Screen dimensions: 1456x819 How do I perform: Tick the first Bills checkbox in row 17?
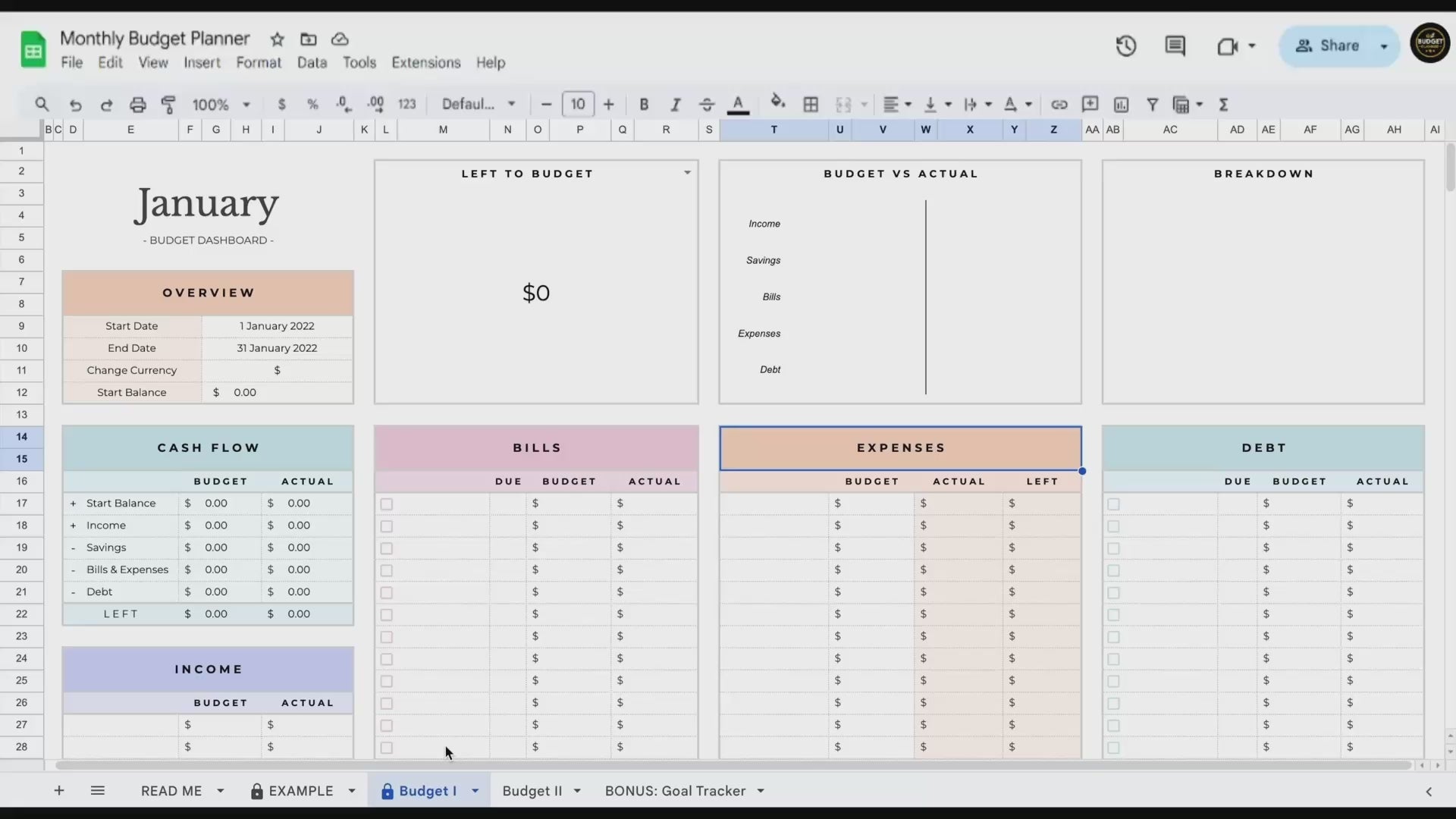pyautogui.click(x=387, y=504)
